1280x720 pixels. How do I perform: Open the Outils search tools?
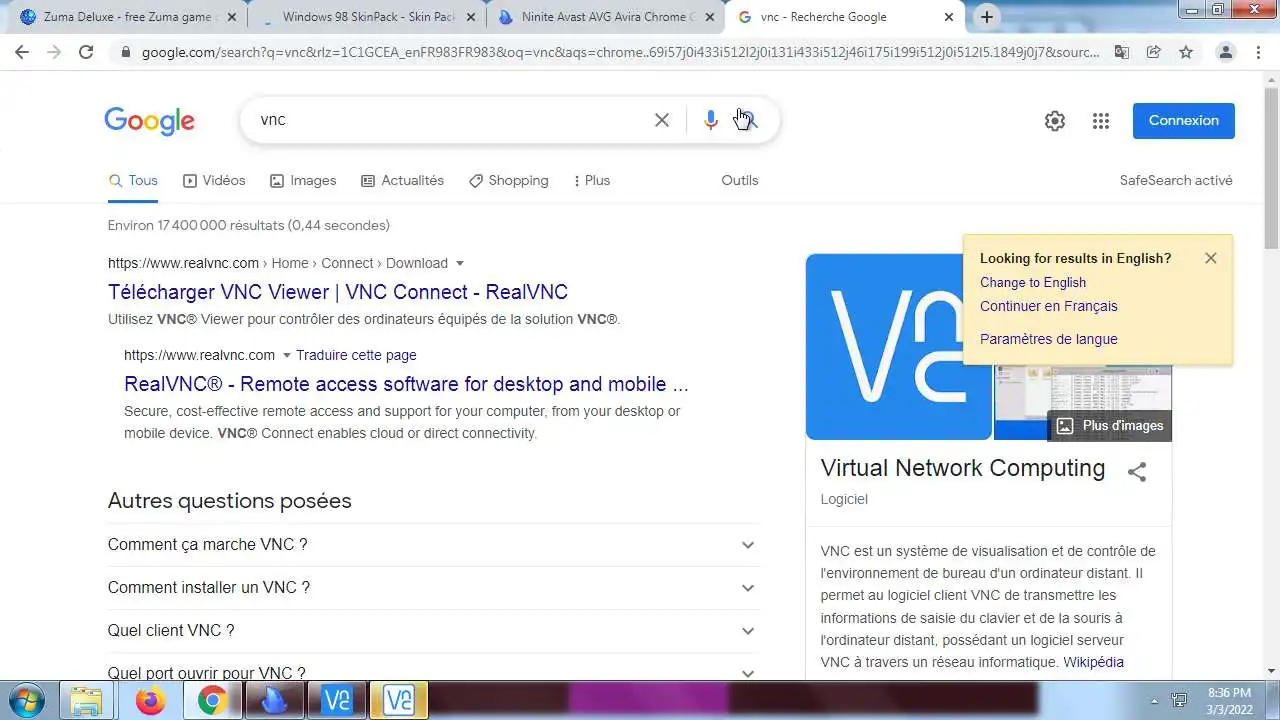pyautogui.click(x=740, y=180)
